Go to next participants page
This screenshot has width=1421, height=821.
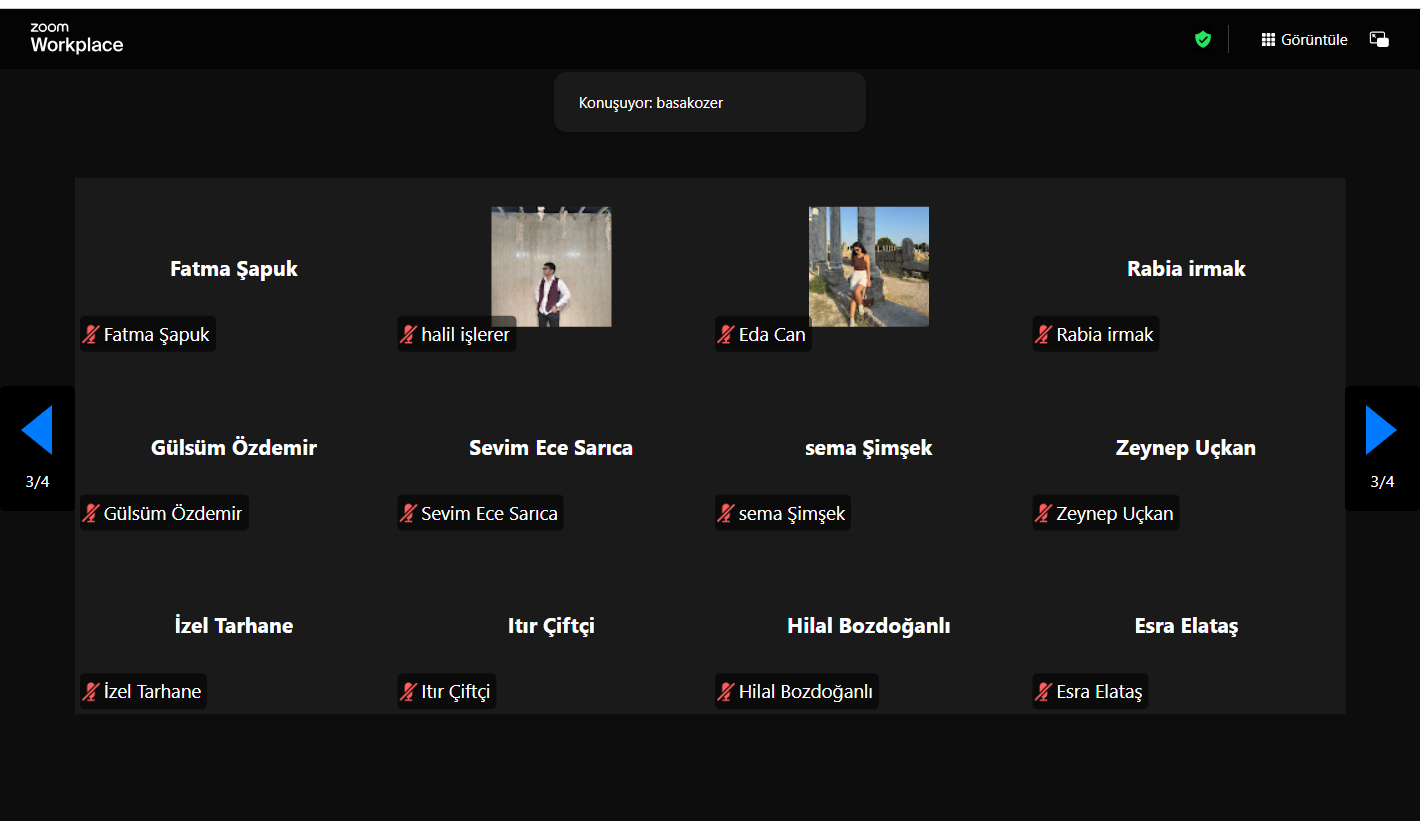coord(1381,431)
